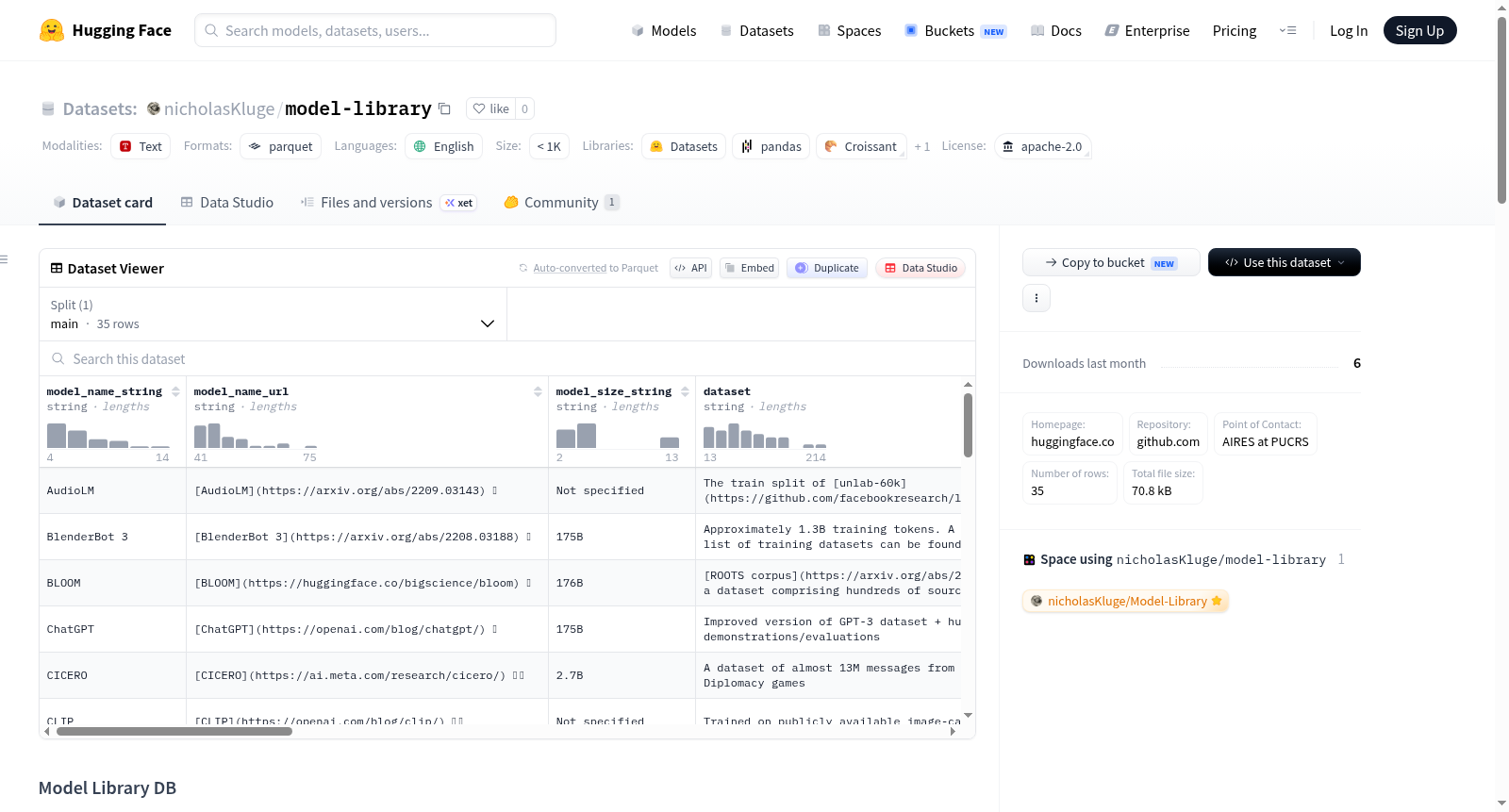Switch to the Data Studio tab
1509x812 pixels.
coord(226,203)
